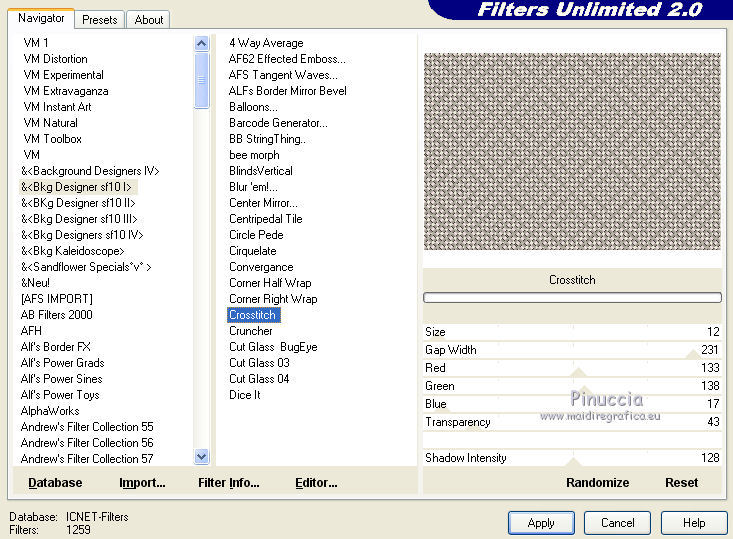Open the Database menu
Viewport: 733px width, 539px height.
pyautogui.click(x=55, y=482)
